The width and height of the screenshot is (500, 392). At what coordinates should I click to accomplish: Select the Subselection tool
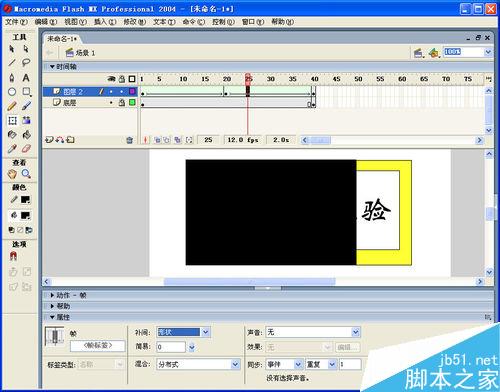pyautogui.click(x=26, y=49)
